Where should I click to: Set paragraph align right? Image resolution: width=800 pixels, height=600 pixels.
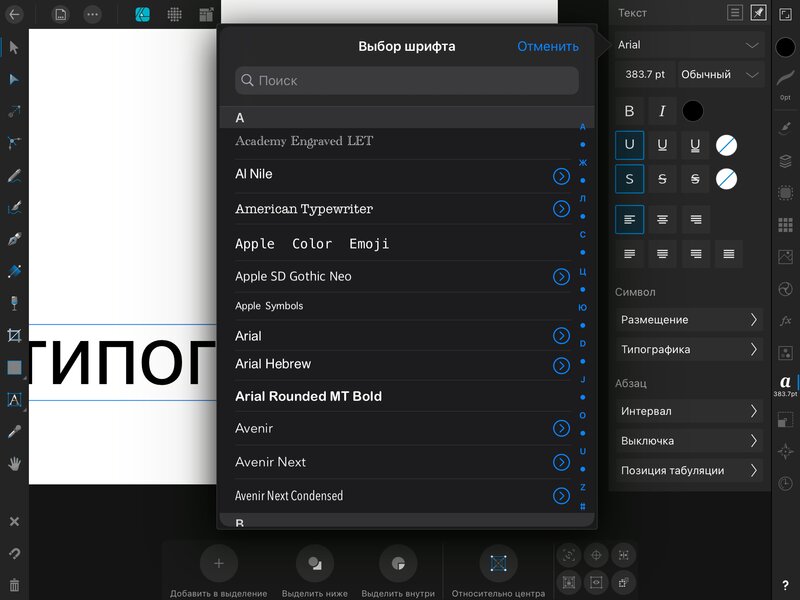[x=695, y=219]
